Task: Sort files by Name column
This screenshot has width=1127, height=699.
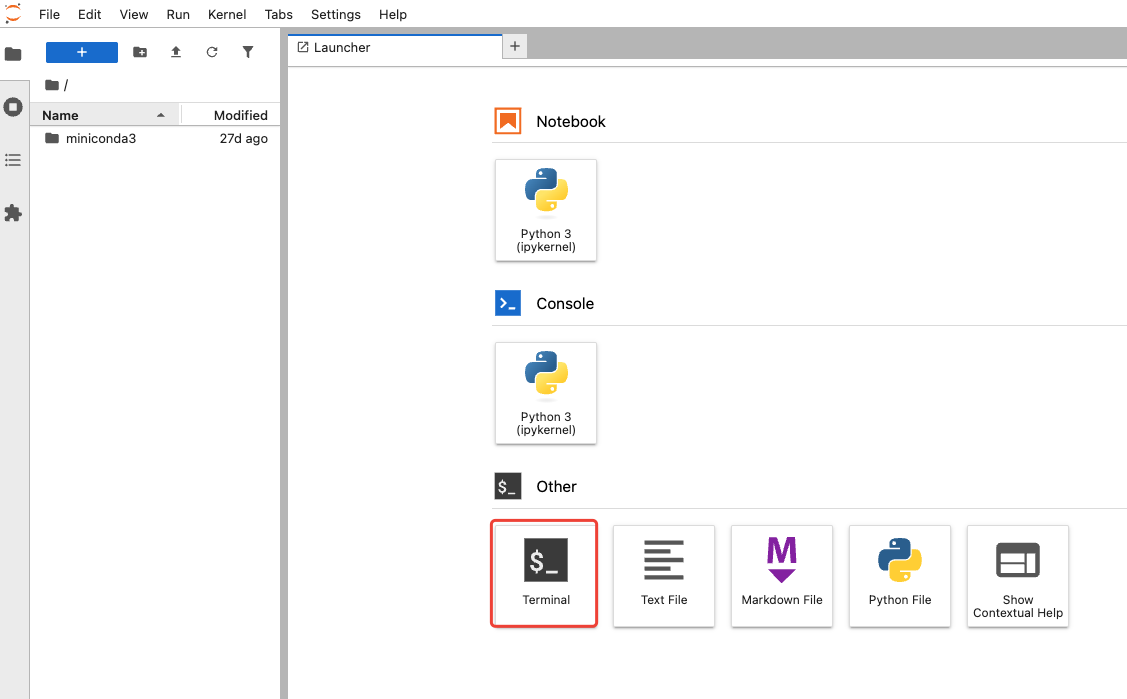Action: [60, 115]
